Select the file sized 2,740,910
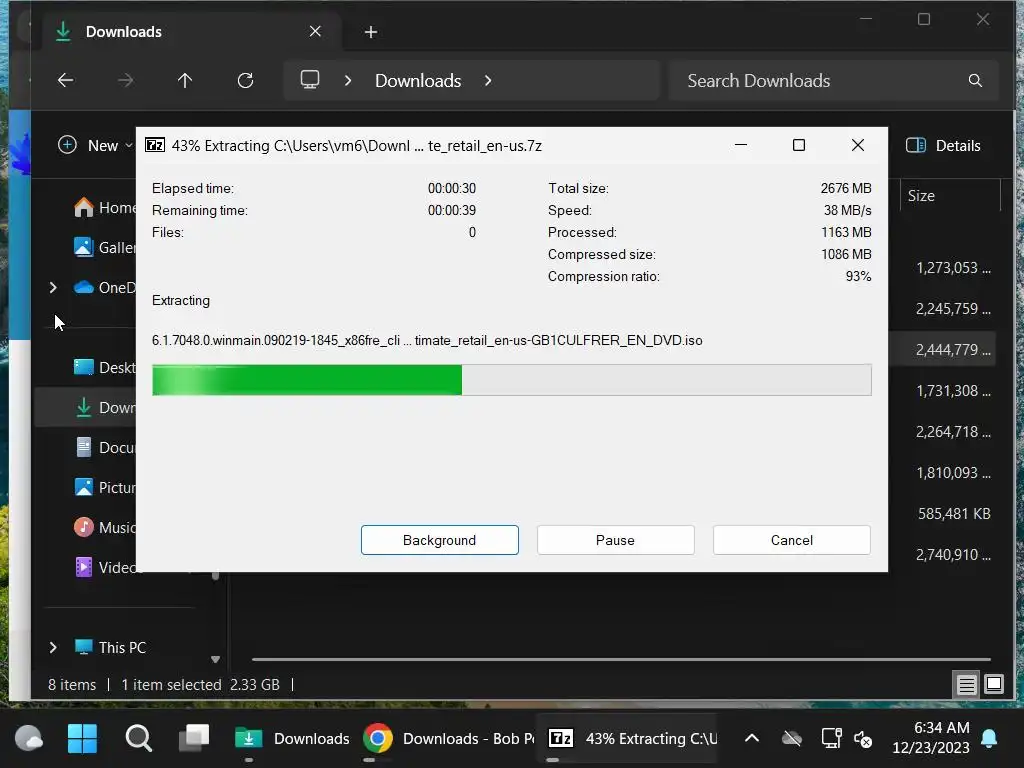The height and width of the screenshot is (768, 1024). (953, 554)
